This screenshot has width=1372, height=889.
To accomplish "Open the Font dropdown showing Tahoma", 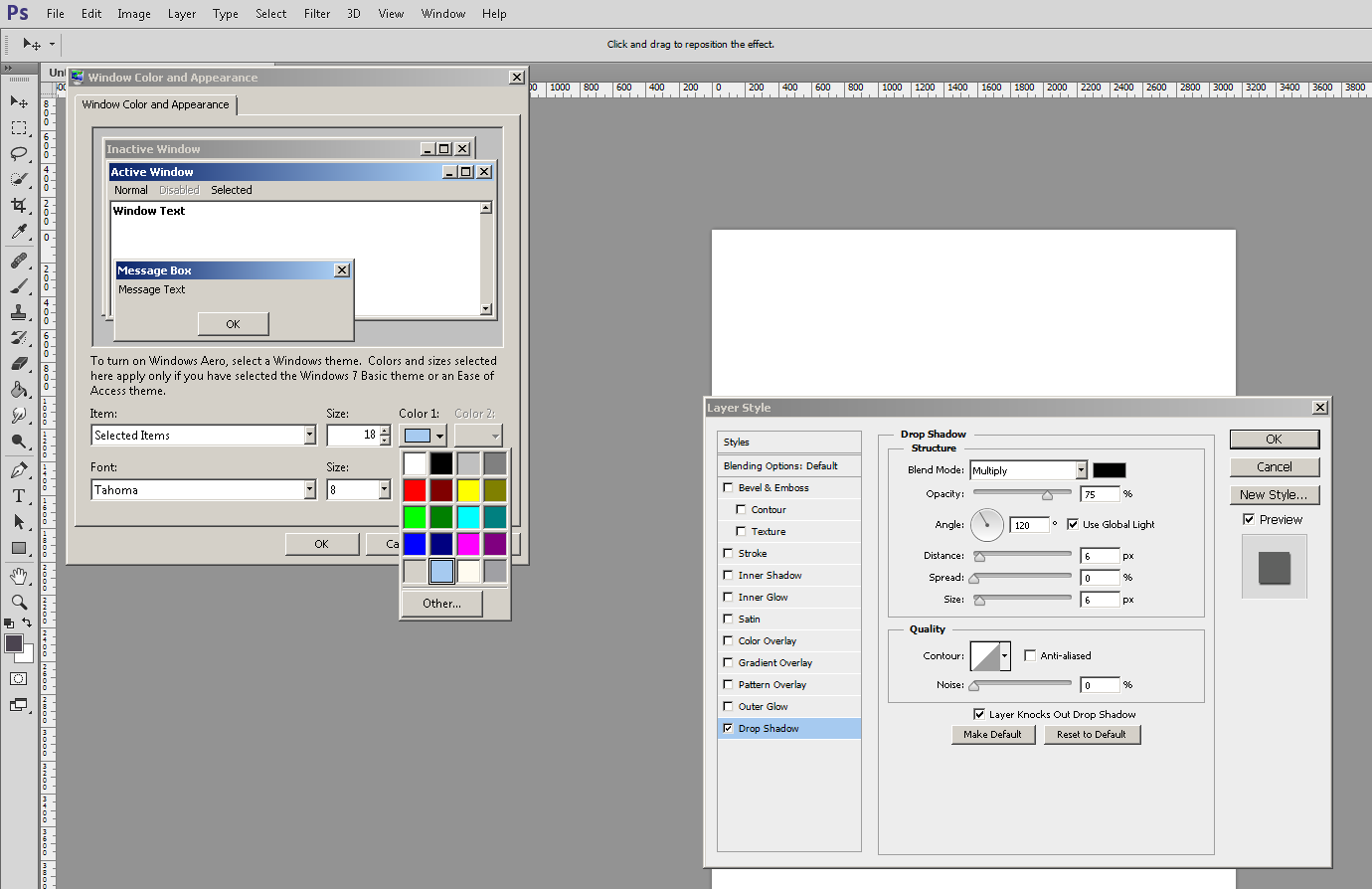I will coord(204,490).
